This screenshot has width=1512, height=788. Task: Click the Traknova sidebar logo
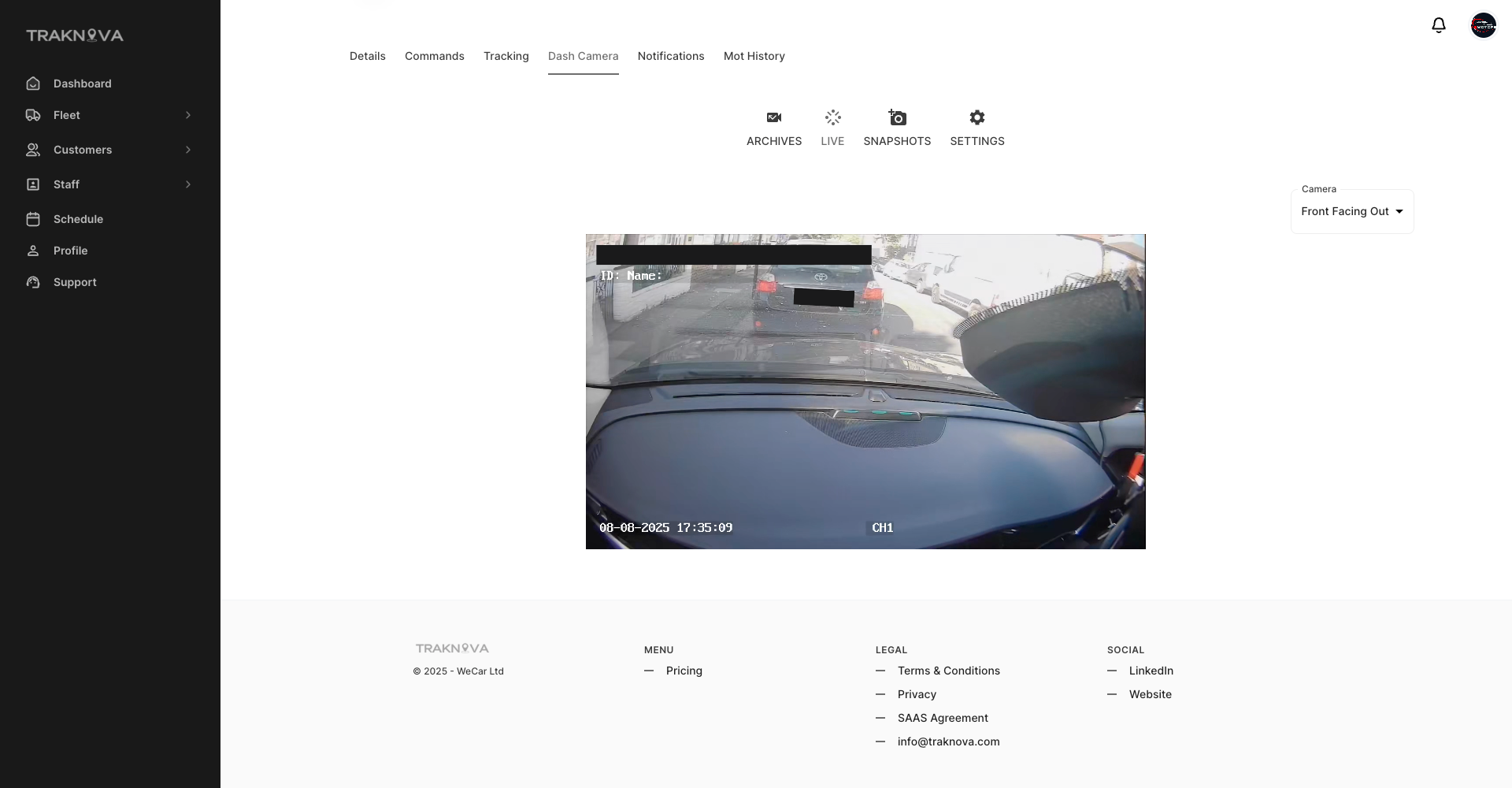pos(75,35)
